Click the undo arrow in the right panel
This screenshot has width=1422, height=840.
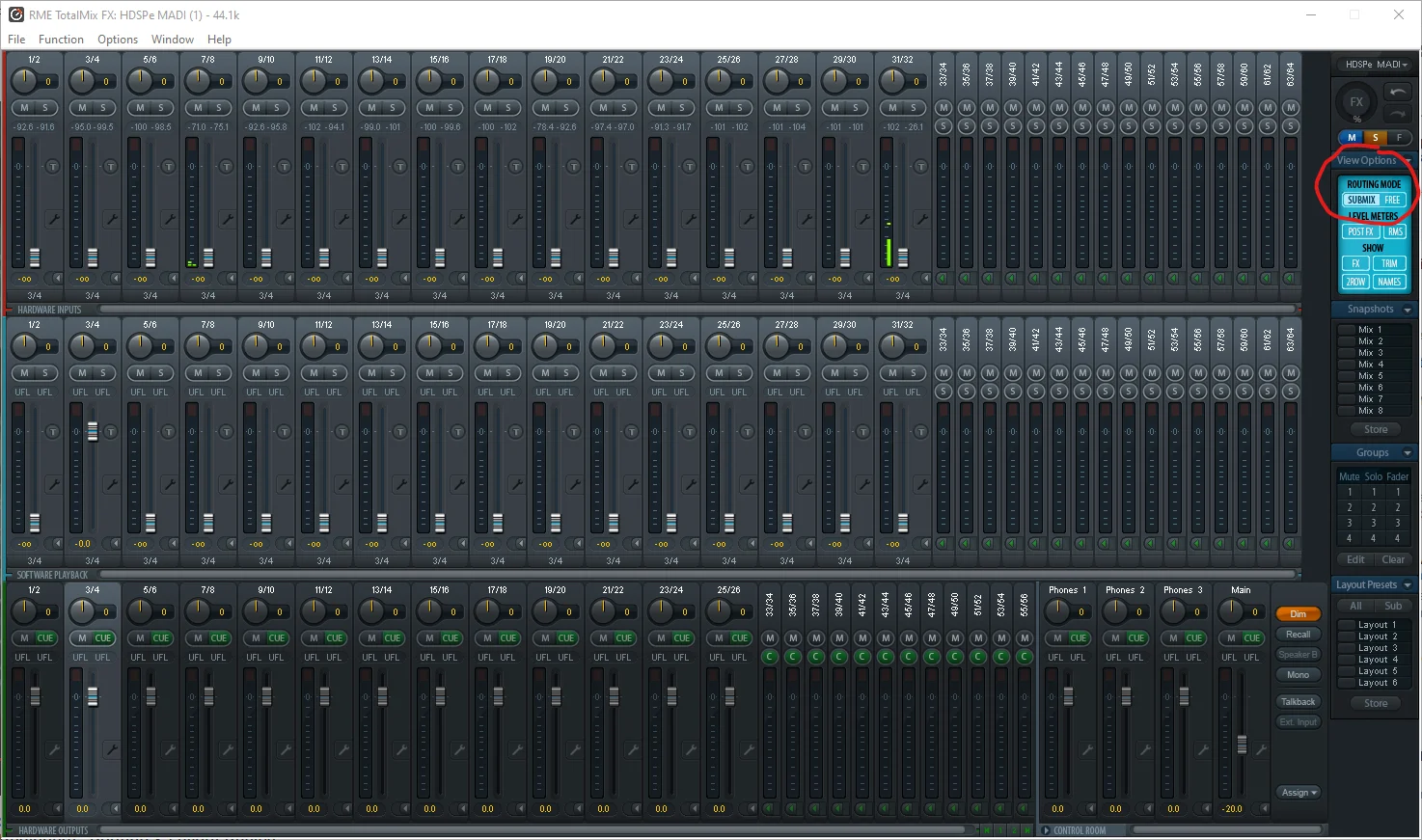pyautogui.click(x=1398, y=92)
